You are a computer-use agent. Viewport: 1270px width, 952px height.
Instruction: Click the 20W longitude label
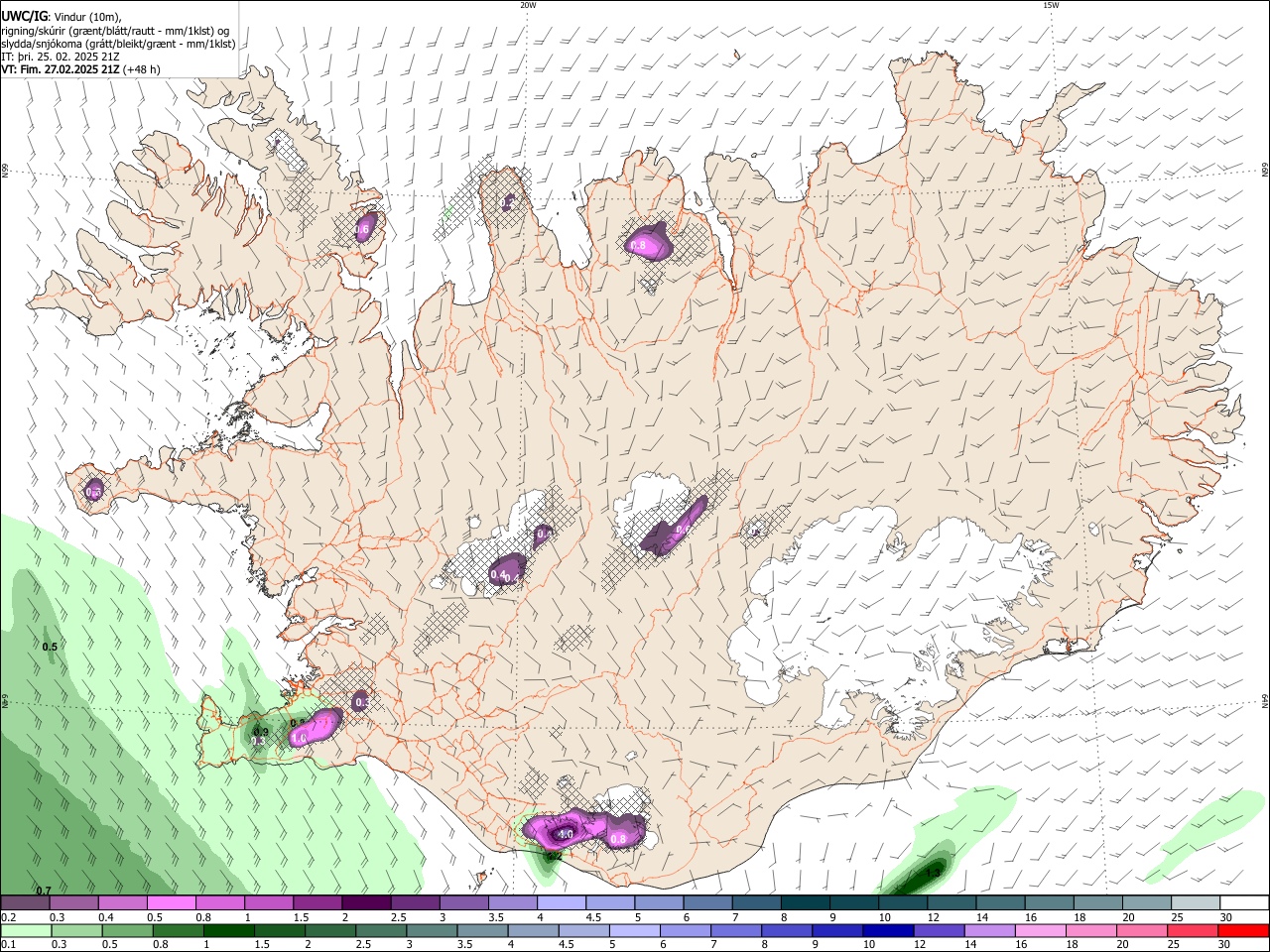tap(528, 5)
